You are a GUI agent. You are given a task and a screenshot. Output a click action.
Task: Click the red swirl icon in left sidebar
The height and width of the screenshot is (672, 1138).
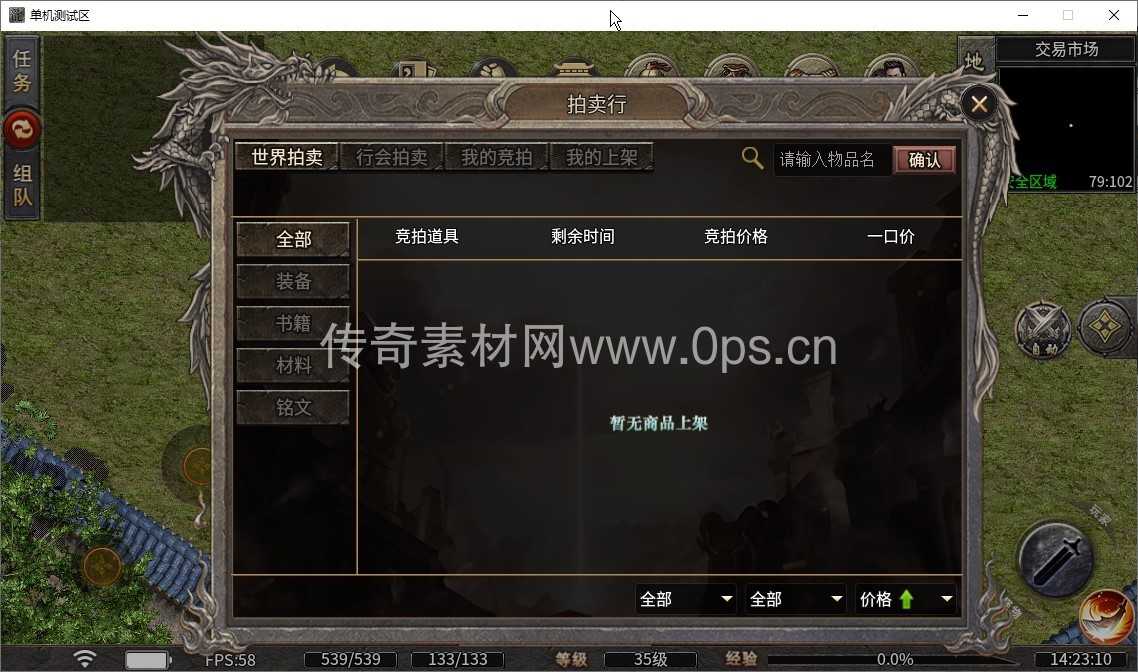tap(22, 130)
